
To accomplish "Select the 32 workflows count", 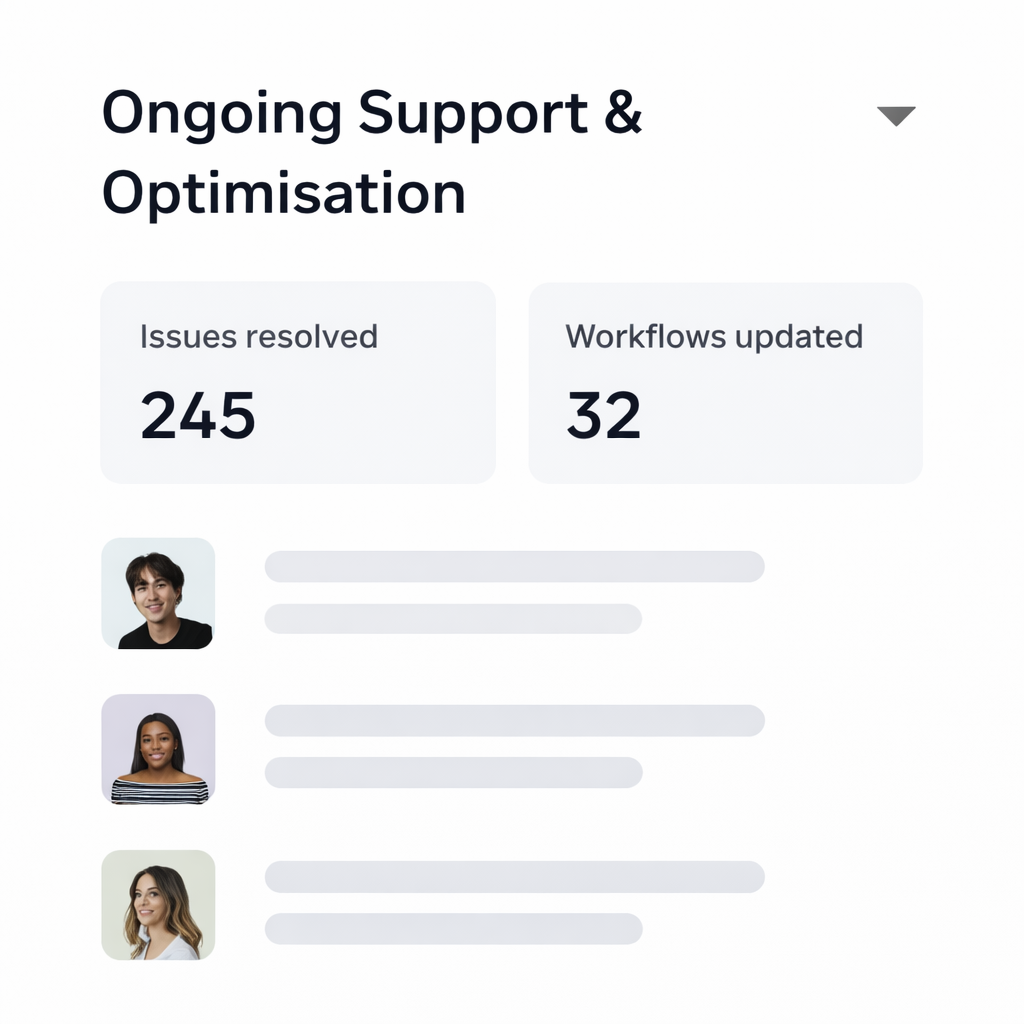I will coord(604,415).
